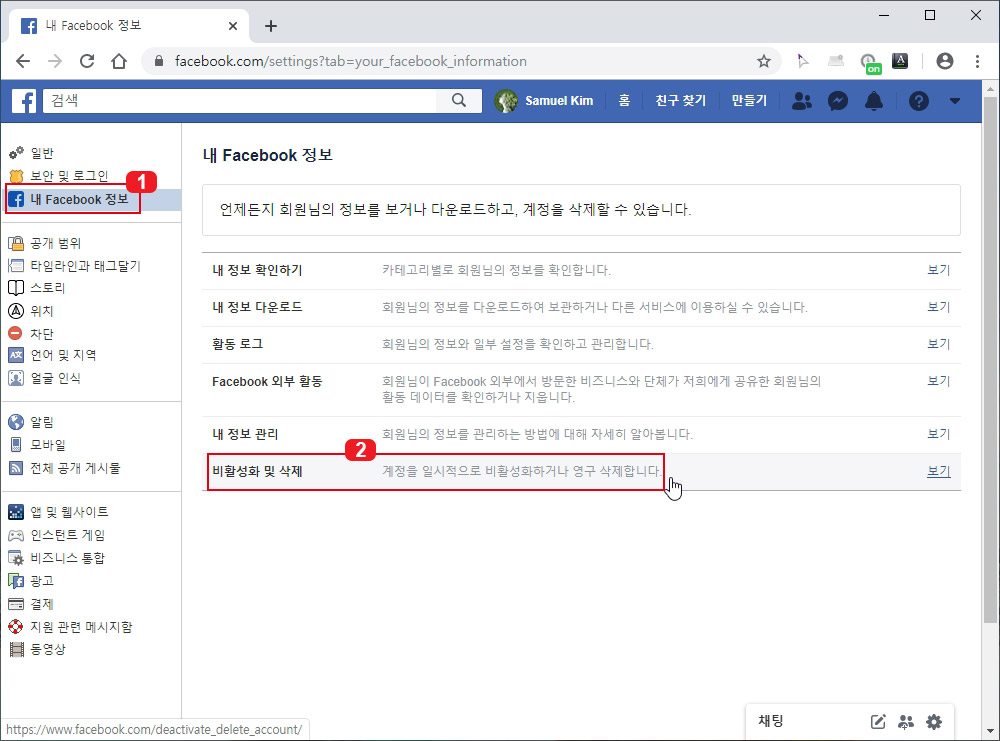The height and width of the screenshot is (741, 1000).
Task: Open 차단 settings
Action: (41, 334)
